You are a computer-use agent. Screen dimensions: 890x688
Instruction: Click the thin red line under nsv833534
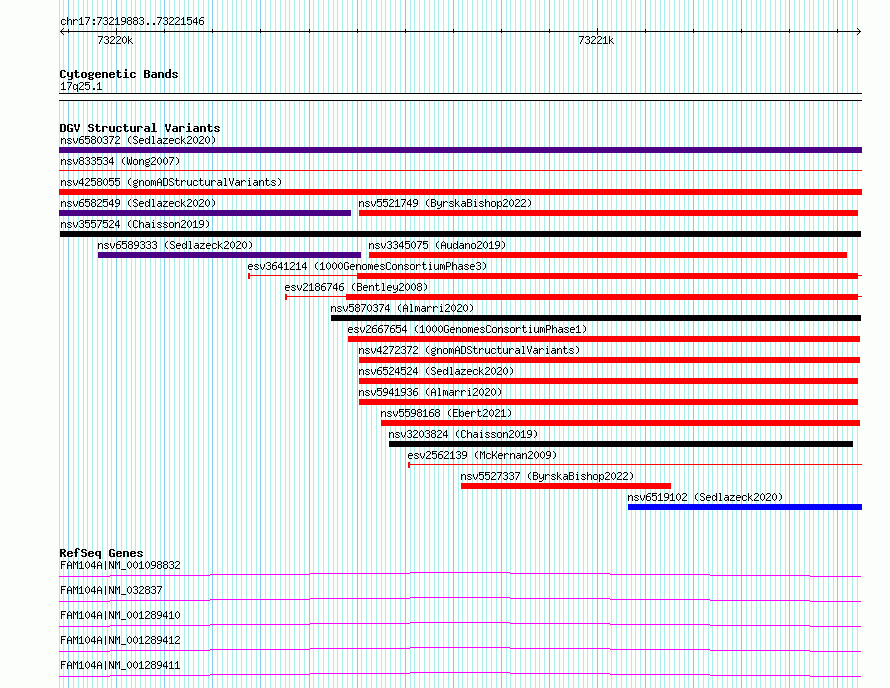[x=460, y=170]
